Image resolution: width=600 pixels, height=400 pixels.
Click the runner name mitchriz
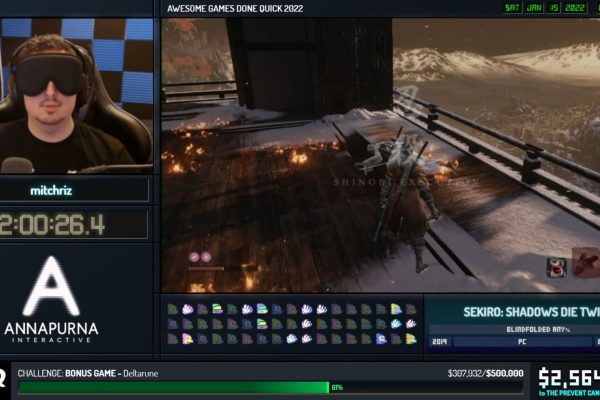51,190
